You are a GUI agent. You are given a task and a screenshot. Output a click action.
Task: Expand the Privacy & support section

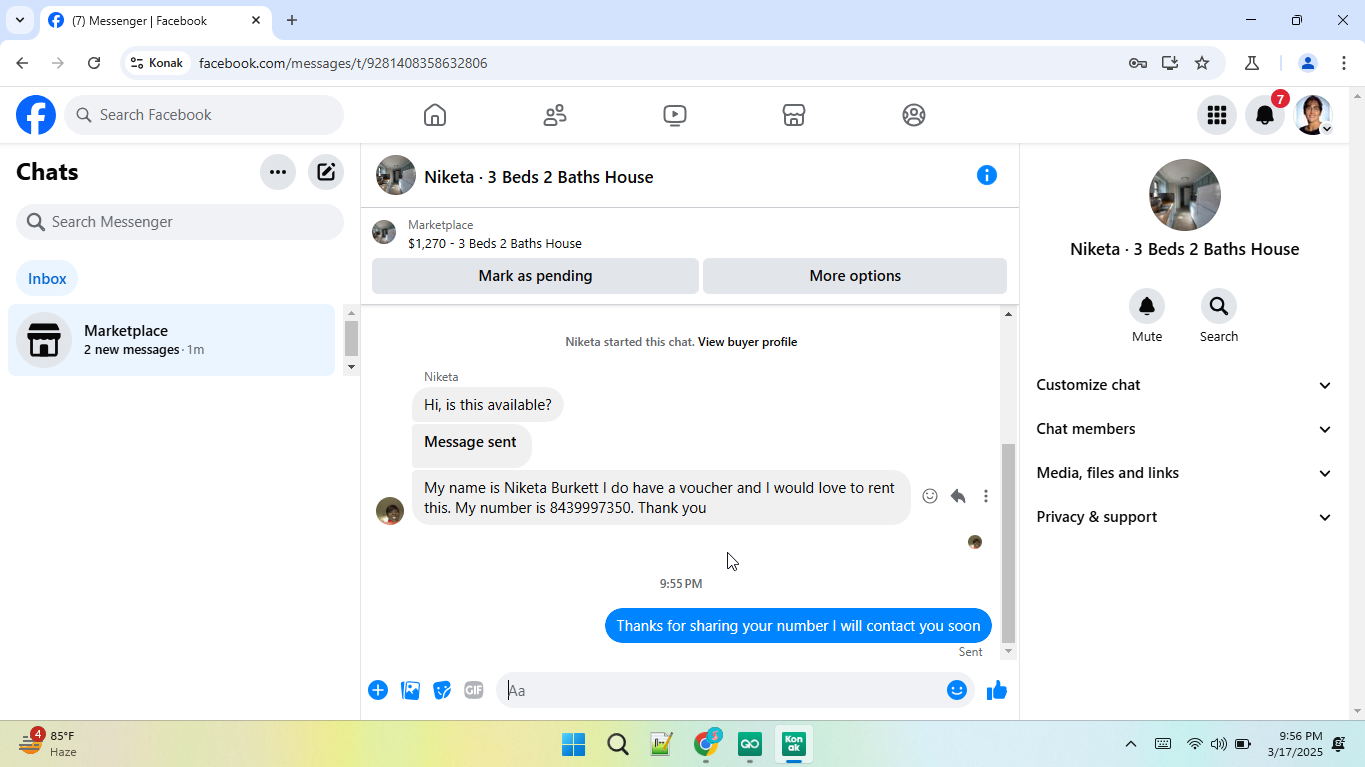[x=1185, y=517]
